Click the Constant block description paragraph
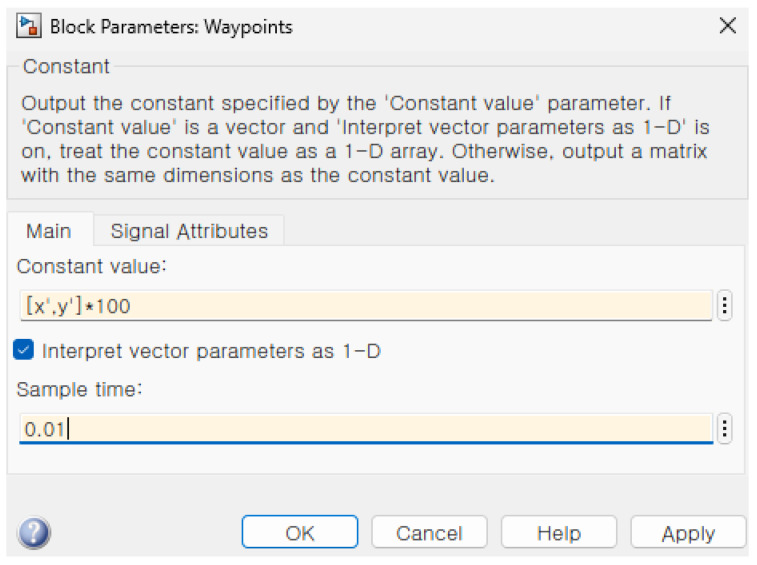 [x=365, y=139]
